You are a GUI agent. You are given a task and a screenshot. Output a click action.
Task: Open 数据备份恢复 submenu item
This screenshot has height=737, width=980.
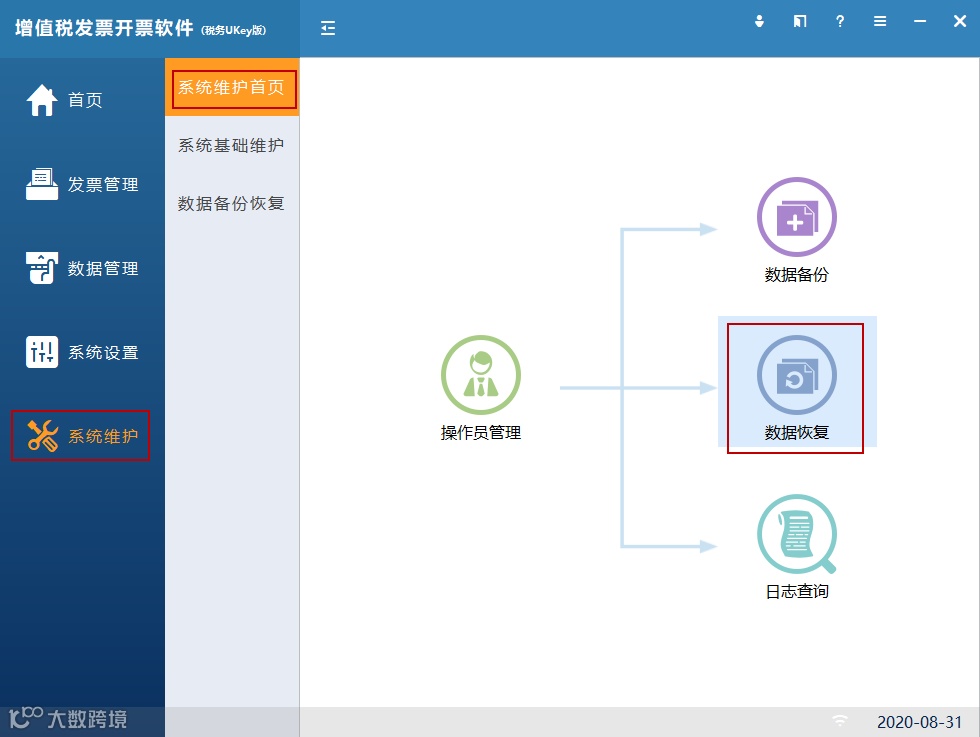[x=232, y=203]
